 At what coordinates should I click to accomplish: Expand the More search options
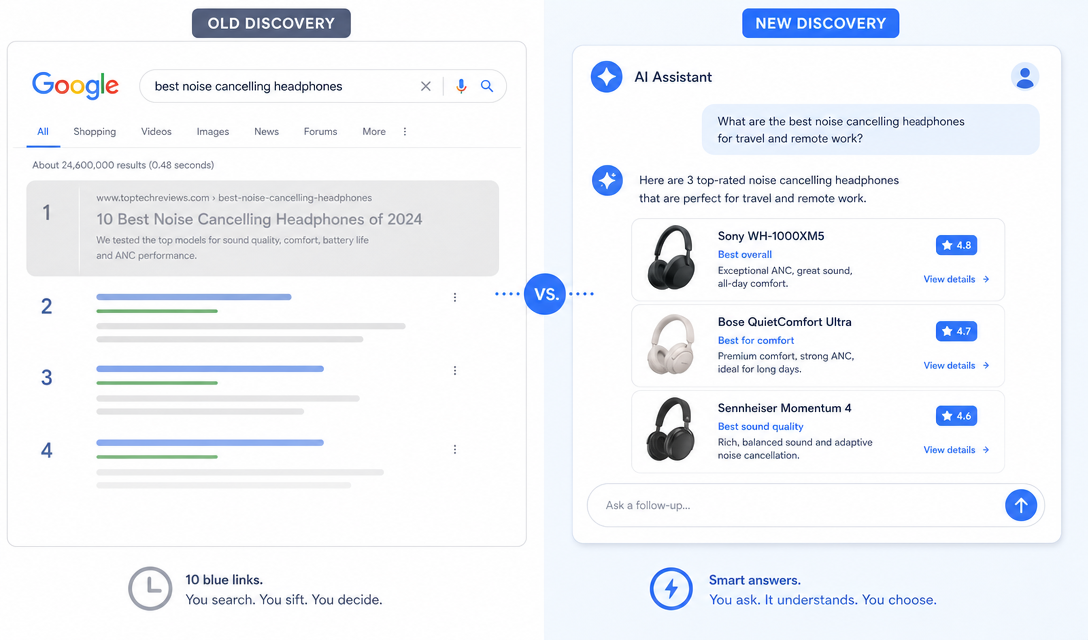(x=374, y=131)
